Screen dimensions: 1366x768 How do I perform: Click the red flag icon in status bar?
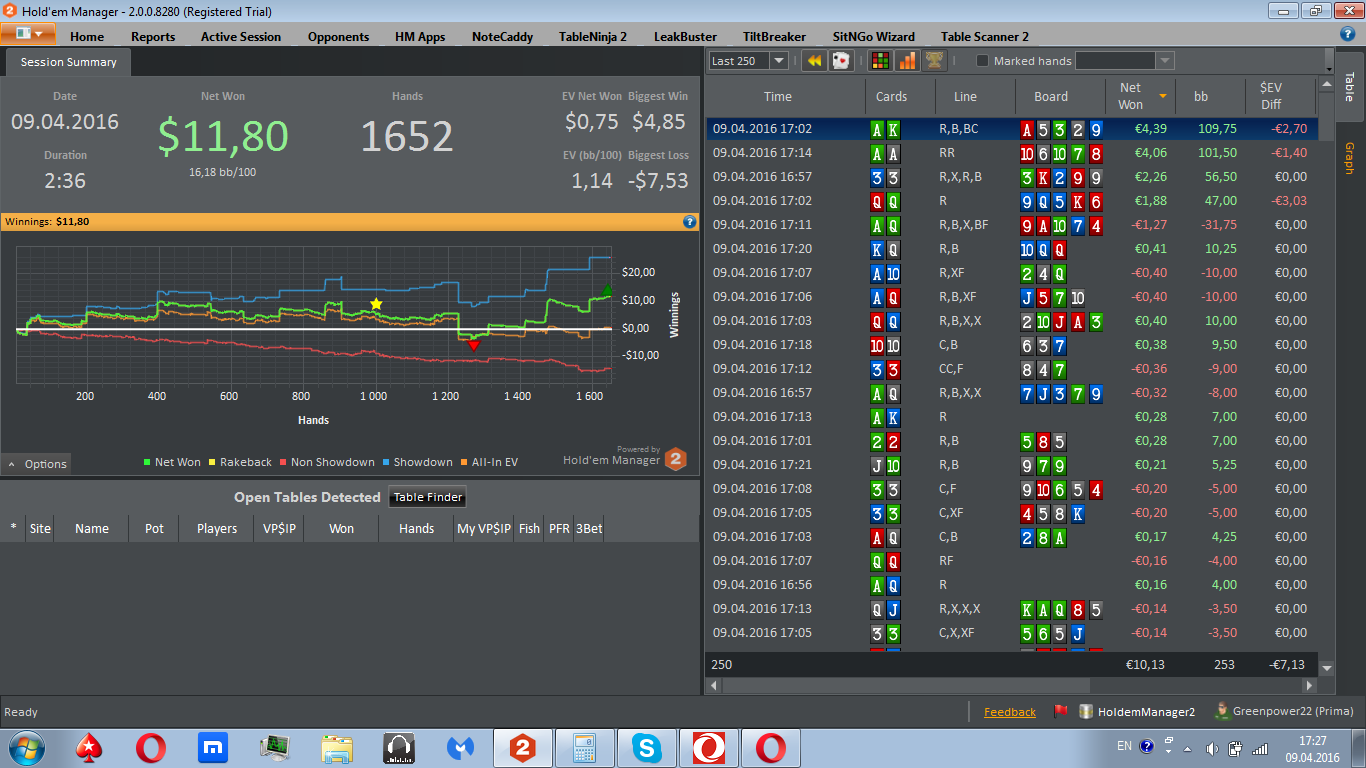(1060, 712)
